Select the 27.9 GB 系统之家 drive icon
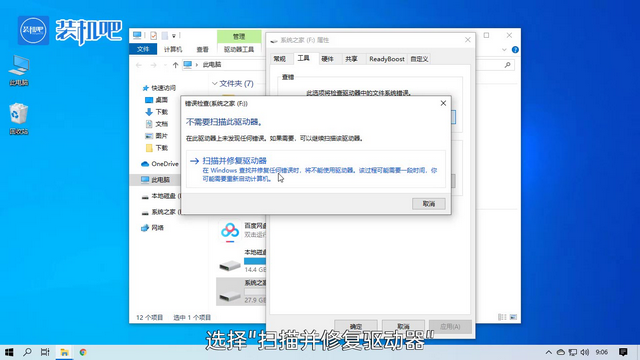 tap(230, 296)
